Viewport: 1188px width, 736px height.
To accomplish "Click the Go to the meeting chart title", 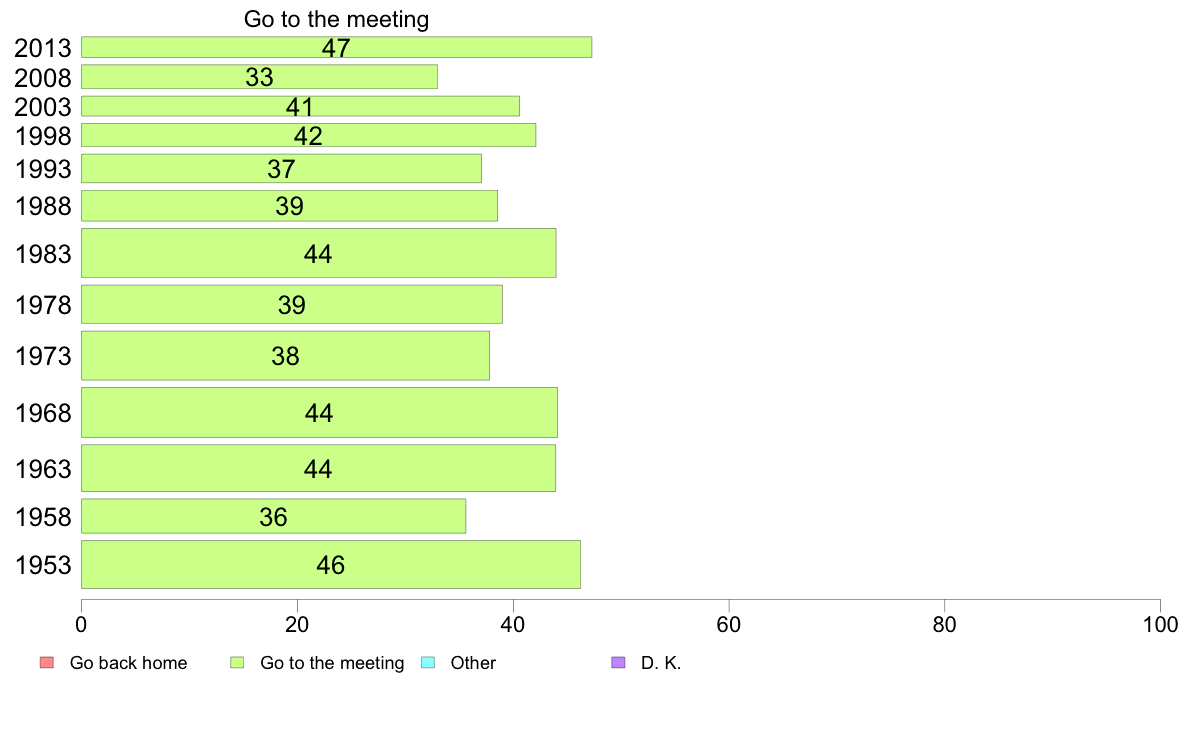I will 336,19.
